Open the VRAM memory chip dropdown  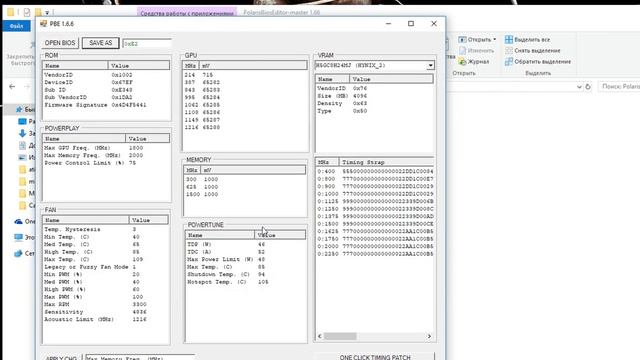tap(430, 65)
